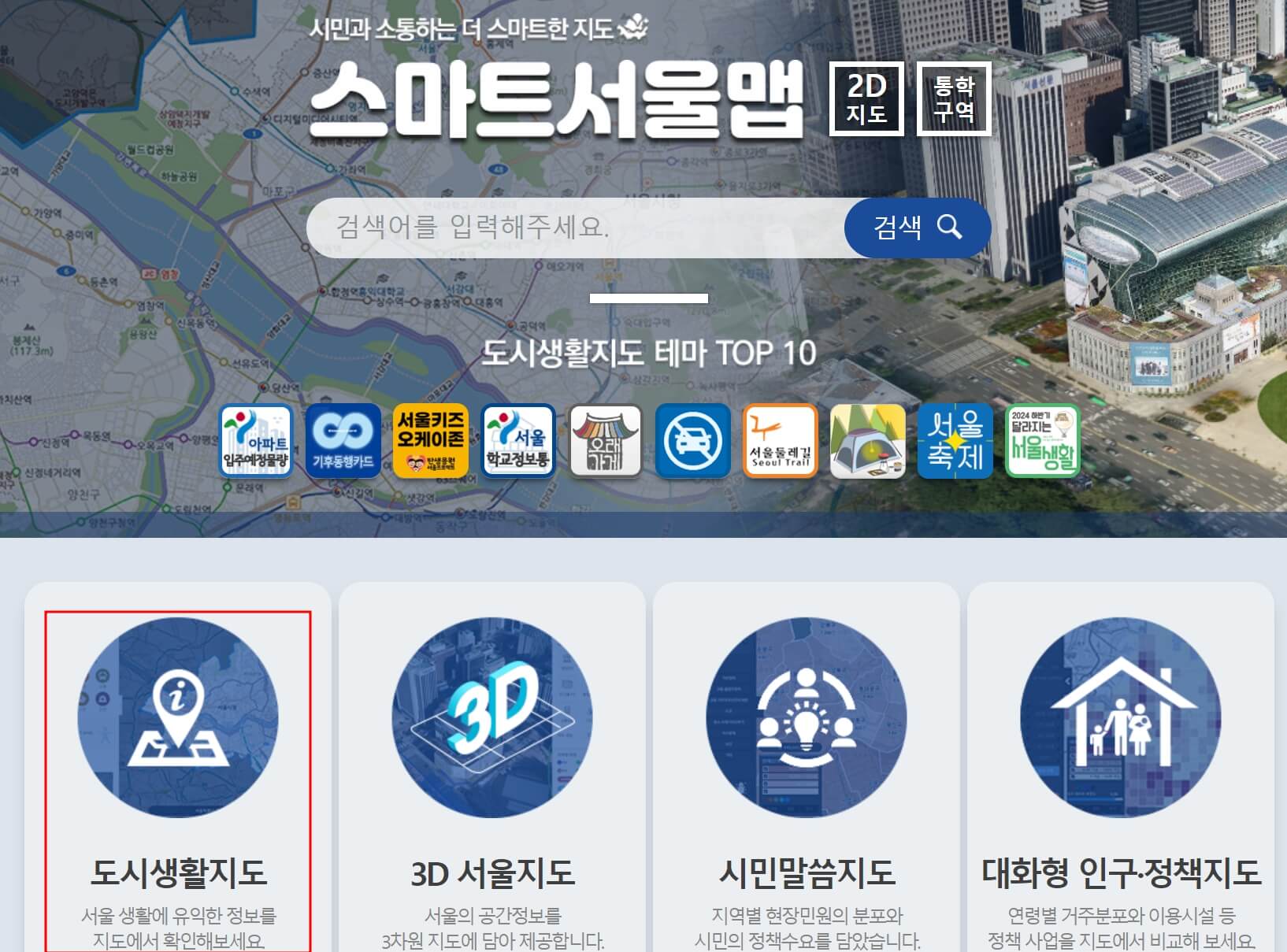
Task: Open the 오래가게 theme icon
Action: point(605,441)
